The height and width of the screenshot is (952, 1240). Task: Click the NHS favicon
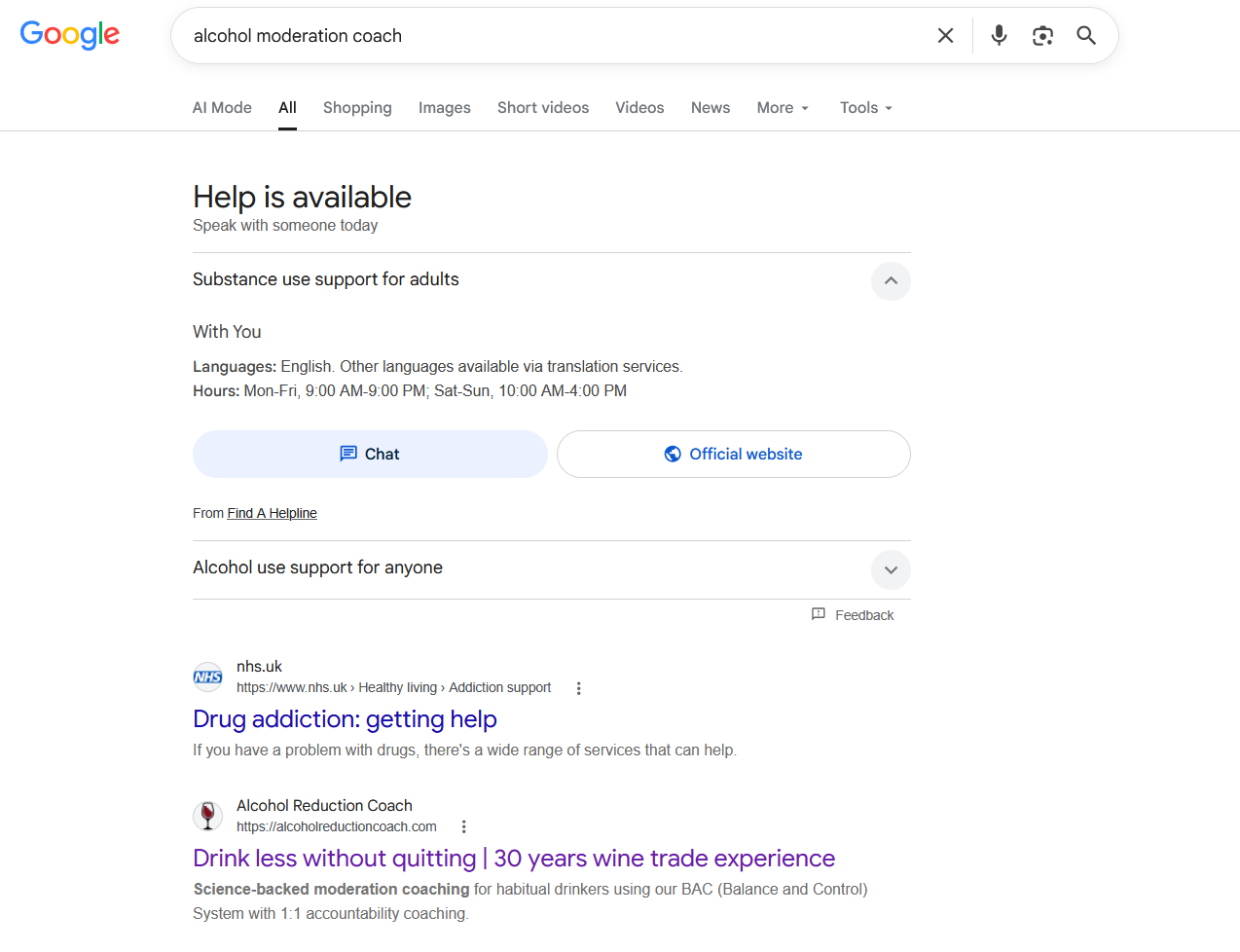[x=207, y=677]
